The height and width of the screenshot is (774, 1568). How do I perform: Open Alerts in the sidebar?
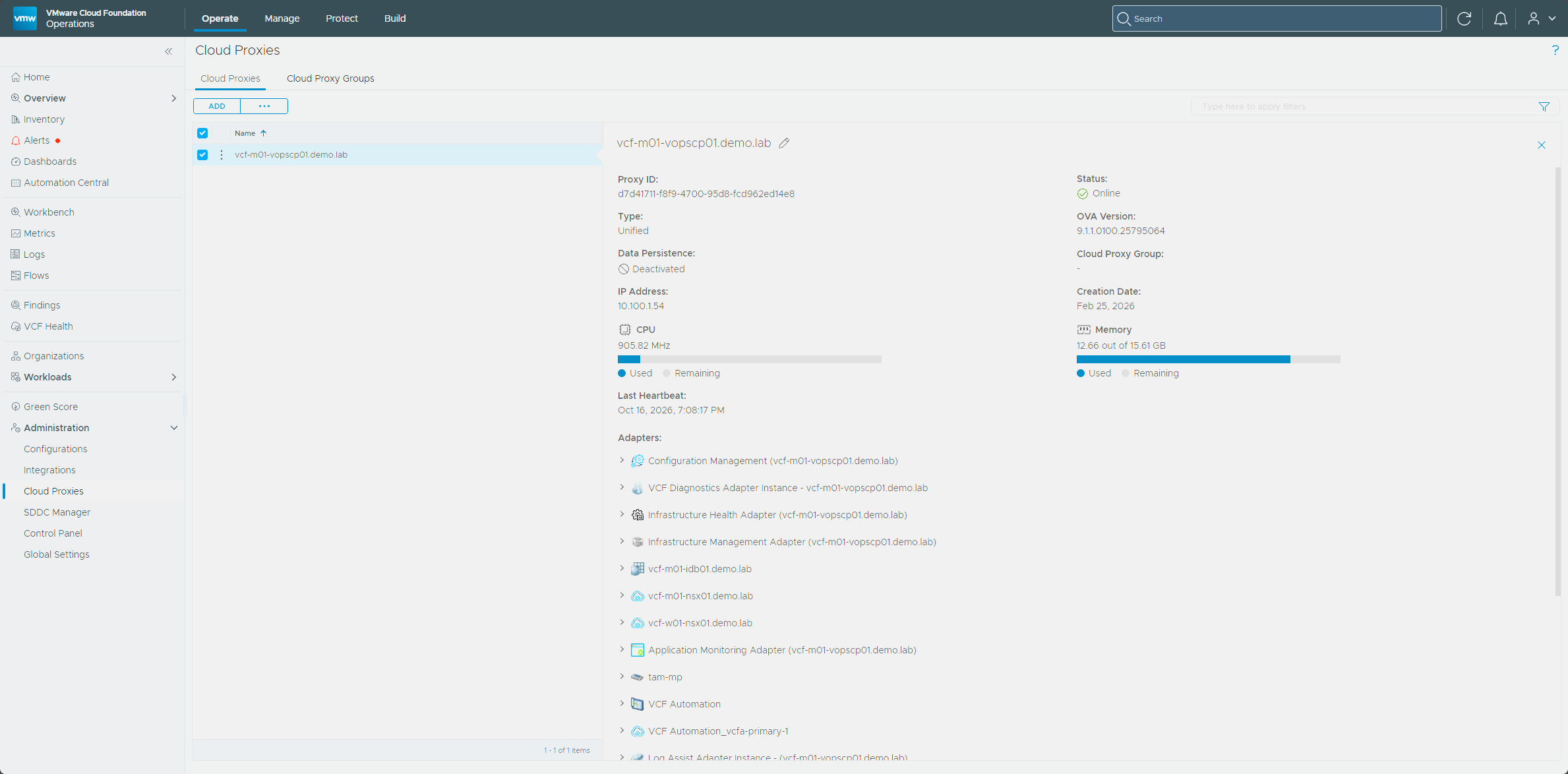pos(37,140)
